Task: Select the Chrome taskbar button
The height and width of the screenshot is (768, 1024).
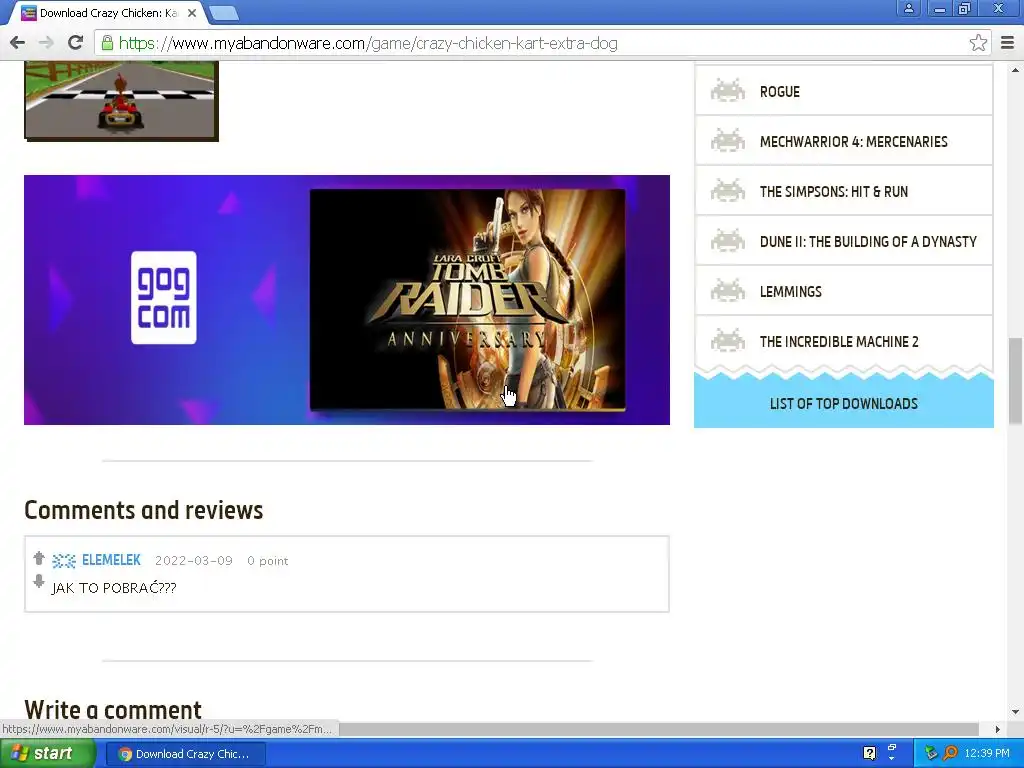Action: (x=185, y=754)
